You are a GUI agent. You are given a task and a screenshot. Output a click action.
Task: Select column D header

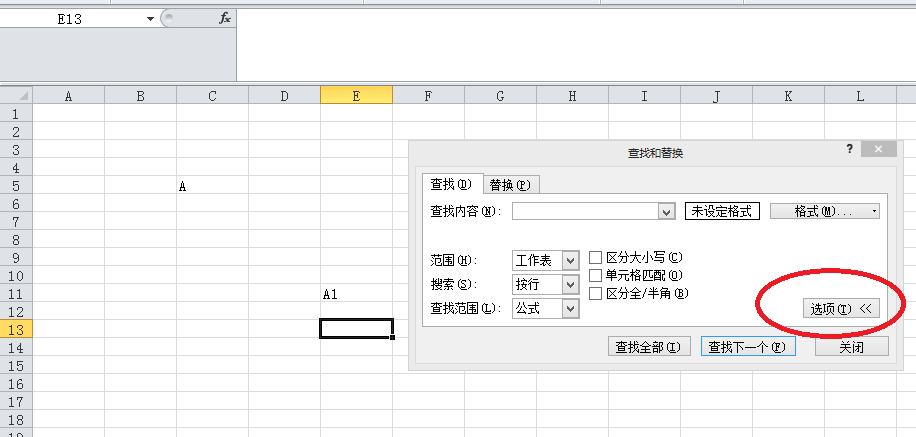click(x=284, y=96)
